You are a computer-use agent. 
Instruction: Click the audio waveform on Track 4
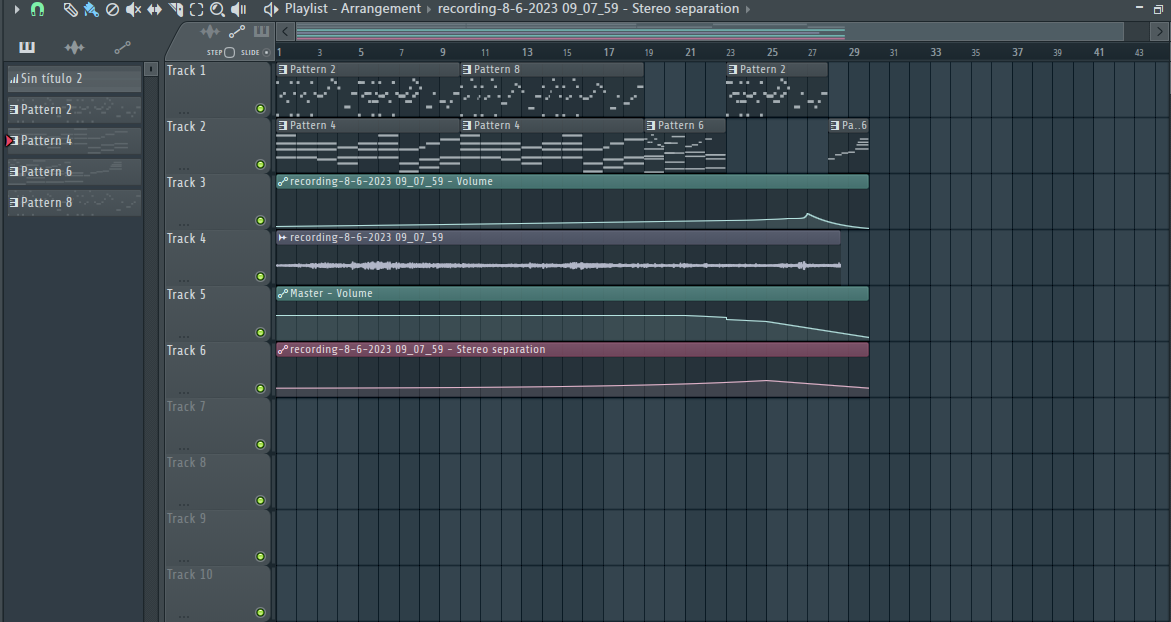click(559, 265)
